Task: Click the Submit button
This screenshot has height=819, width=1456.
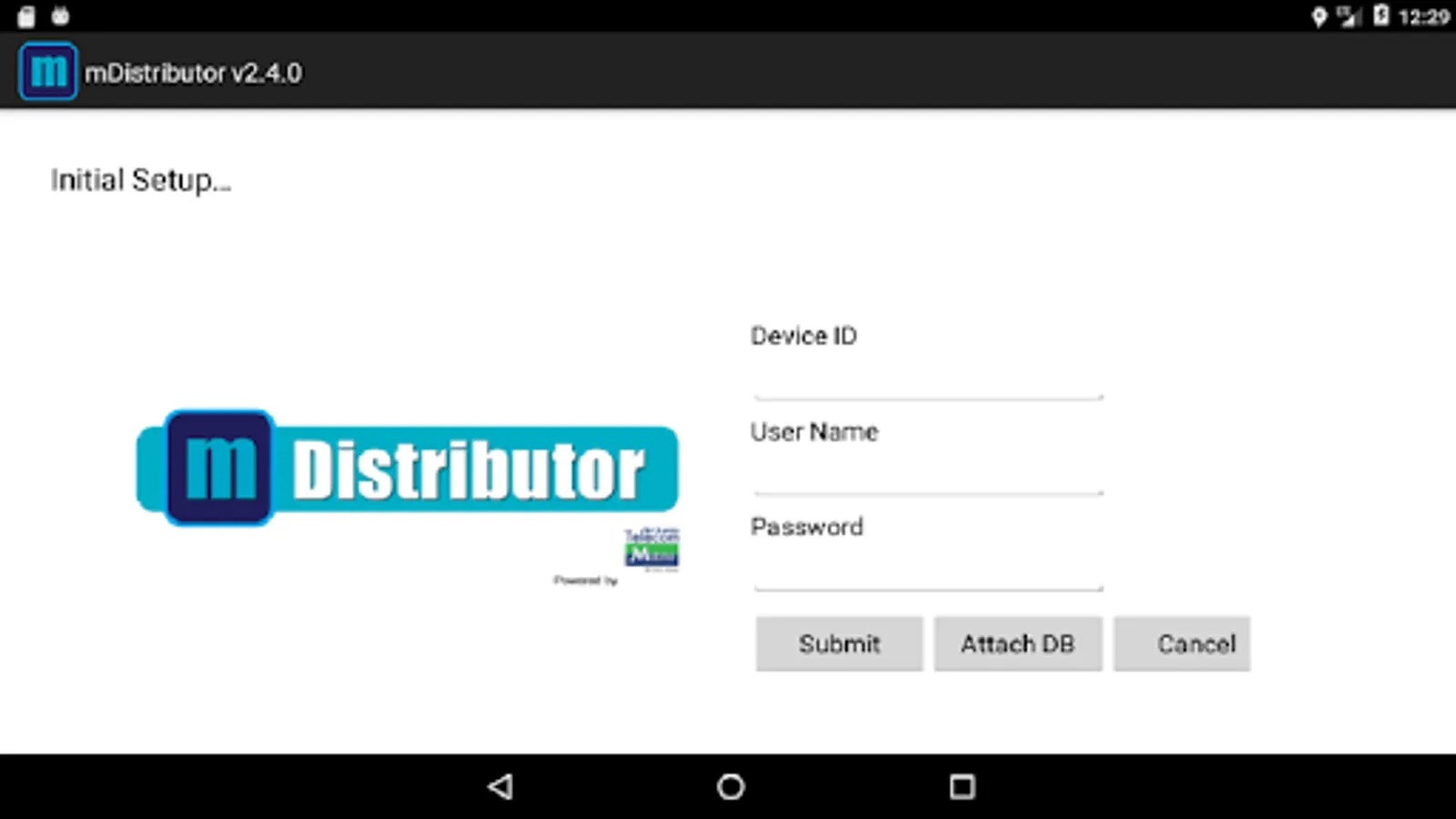Action: click(x=839, y=644)
